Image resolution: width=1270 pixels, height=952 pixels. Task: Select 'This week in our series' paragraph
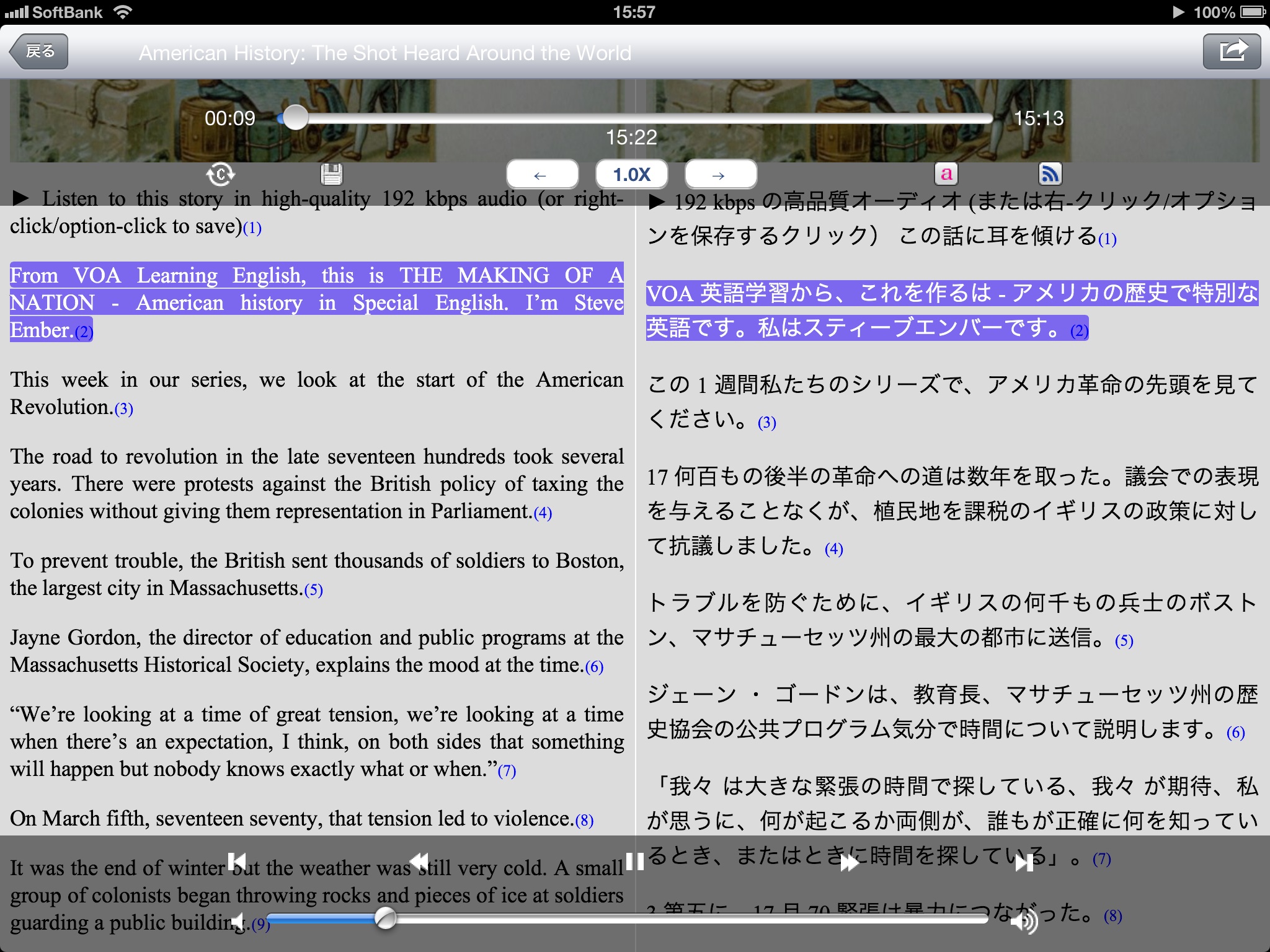point(317,393)
